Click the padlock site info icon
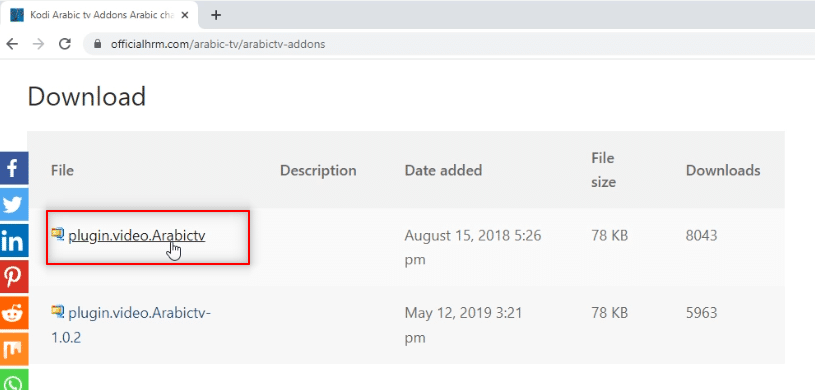 [x=97, y=44]
